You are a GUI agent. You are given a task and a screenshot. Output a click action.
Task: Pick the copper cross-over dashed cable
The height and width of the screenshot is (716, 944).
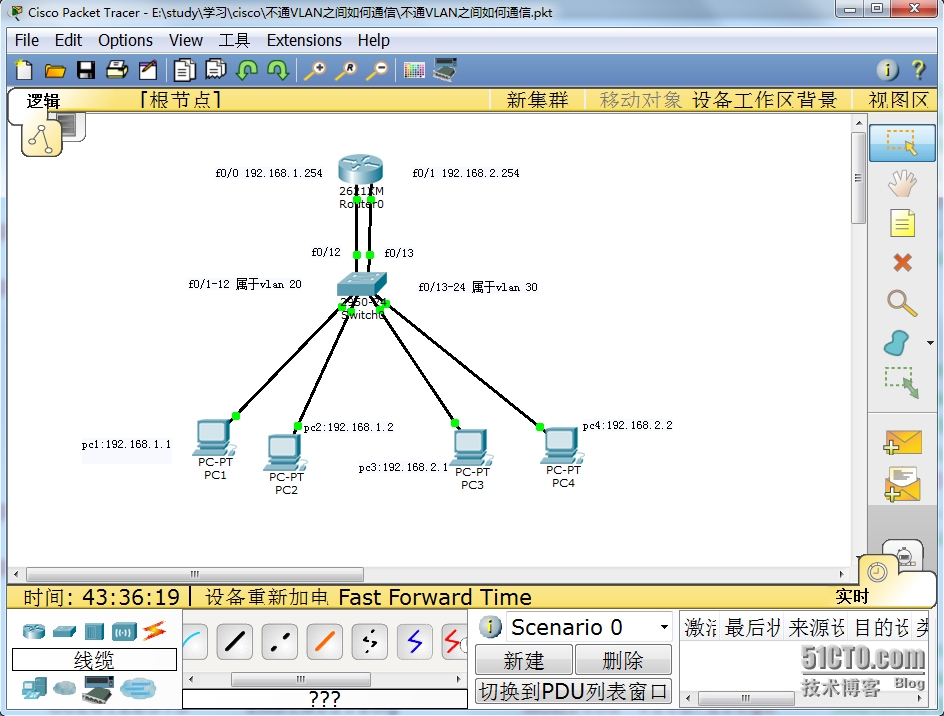point(279,641)
